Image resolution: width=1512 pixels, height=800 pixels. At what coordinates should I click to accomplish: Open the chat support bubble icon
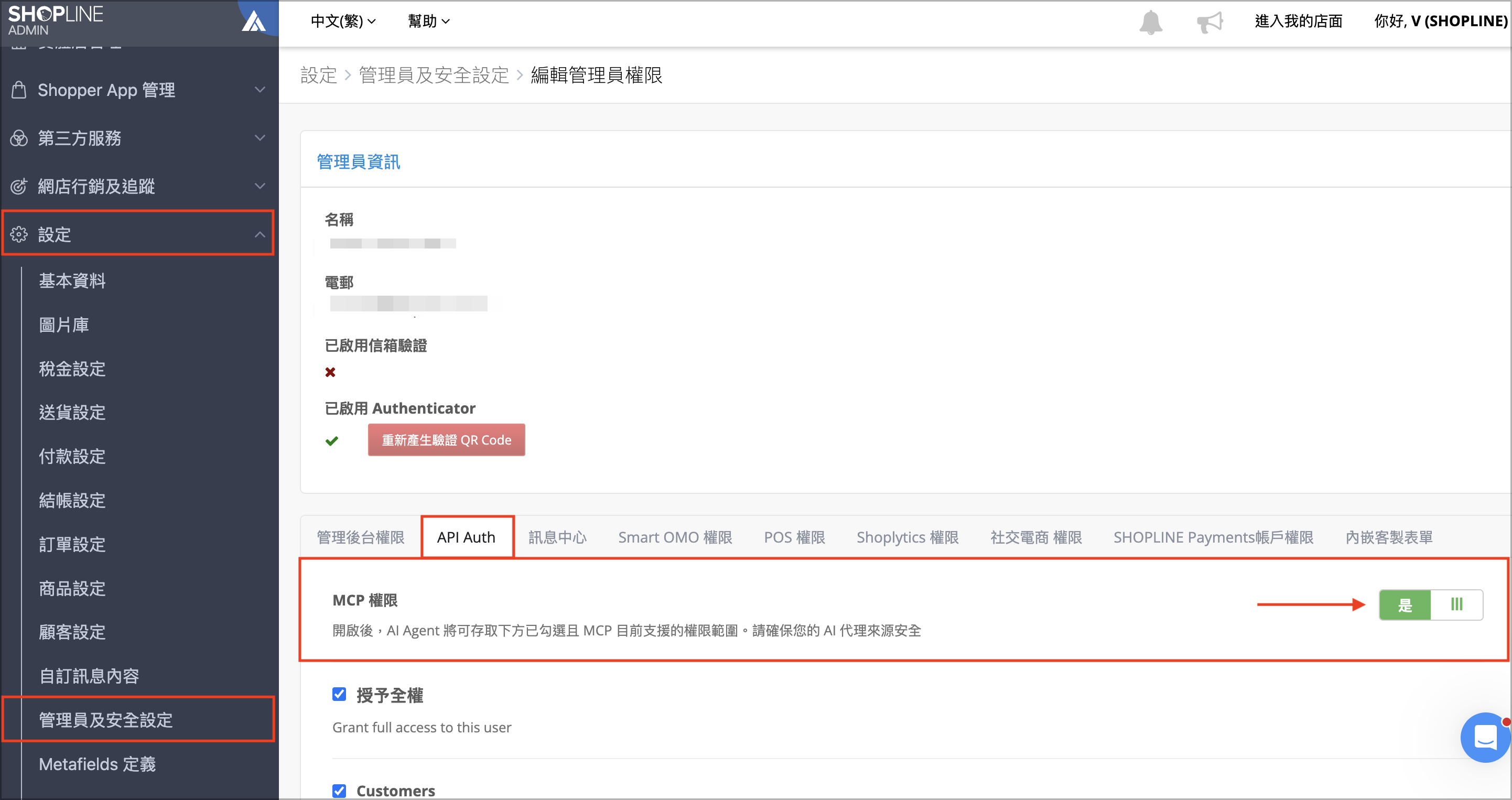tap(1485, 737)
